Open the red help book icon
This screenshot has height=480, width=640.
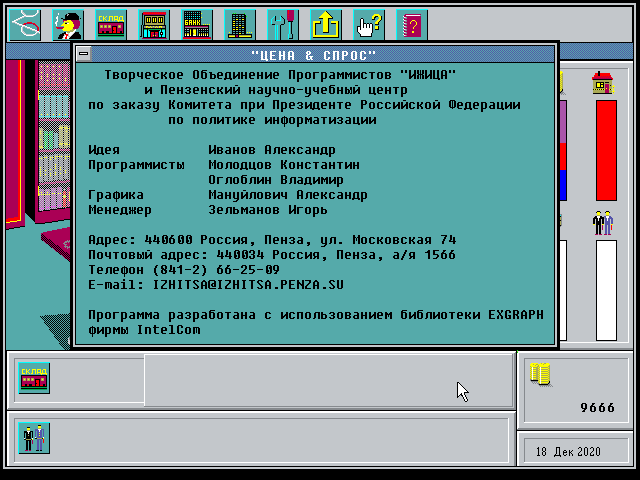click(x=412, y=25)
